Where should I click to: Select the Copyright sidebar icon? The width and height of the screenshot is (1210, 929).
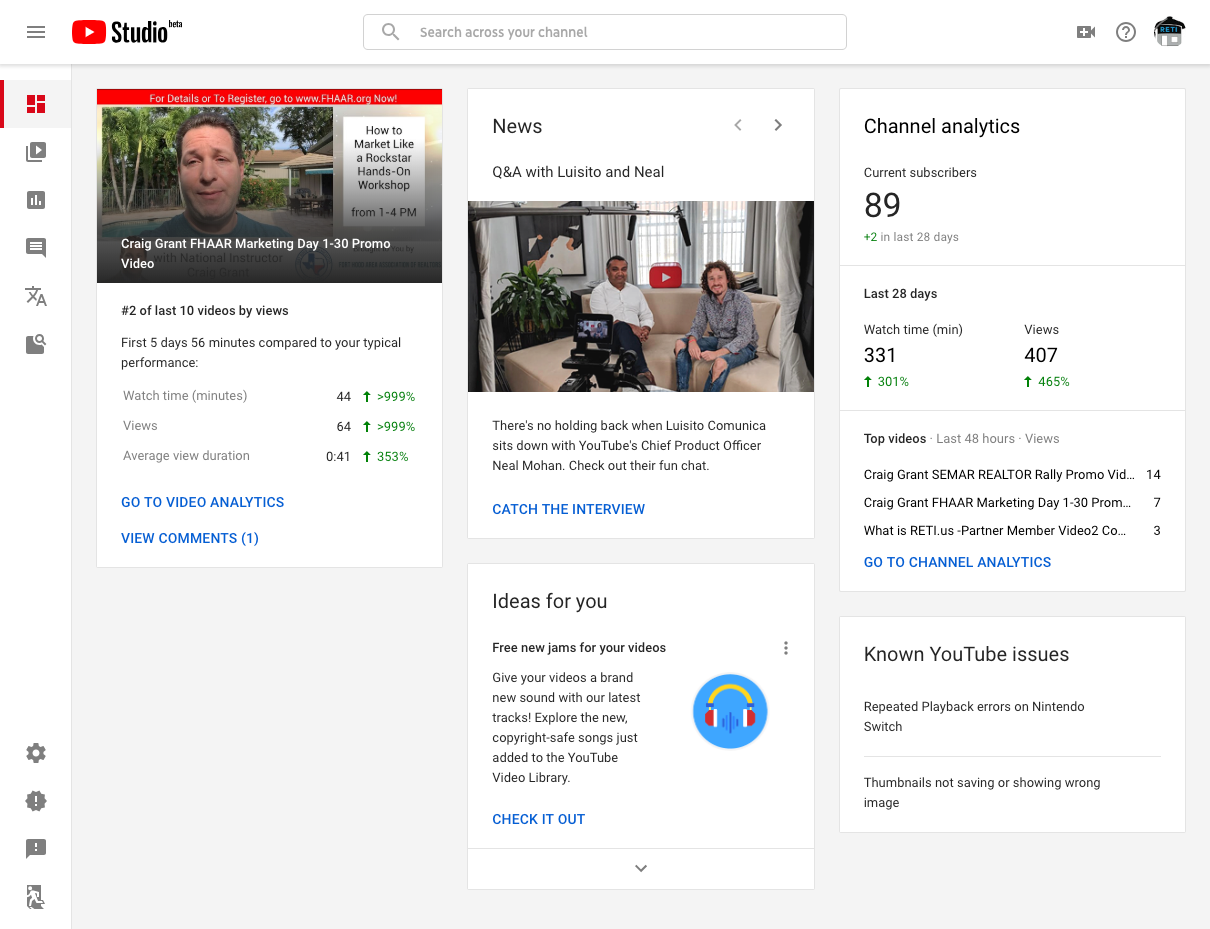click(x=36, y=344)
